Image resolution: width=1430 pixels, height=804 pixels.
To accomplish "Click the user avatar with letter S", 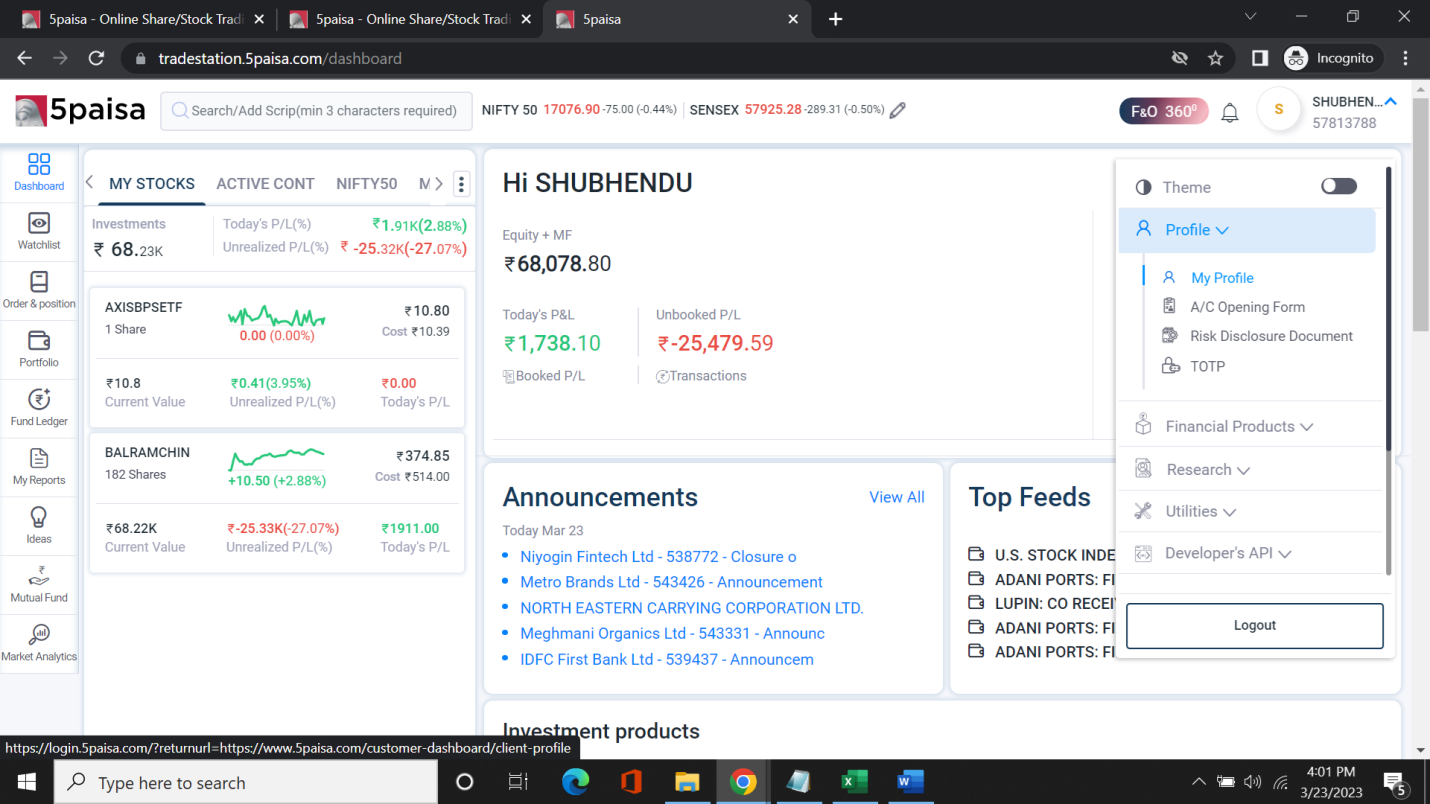I will point(1278,110).
